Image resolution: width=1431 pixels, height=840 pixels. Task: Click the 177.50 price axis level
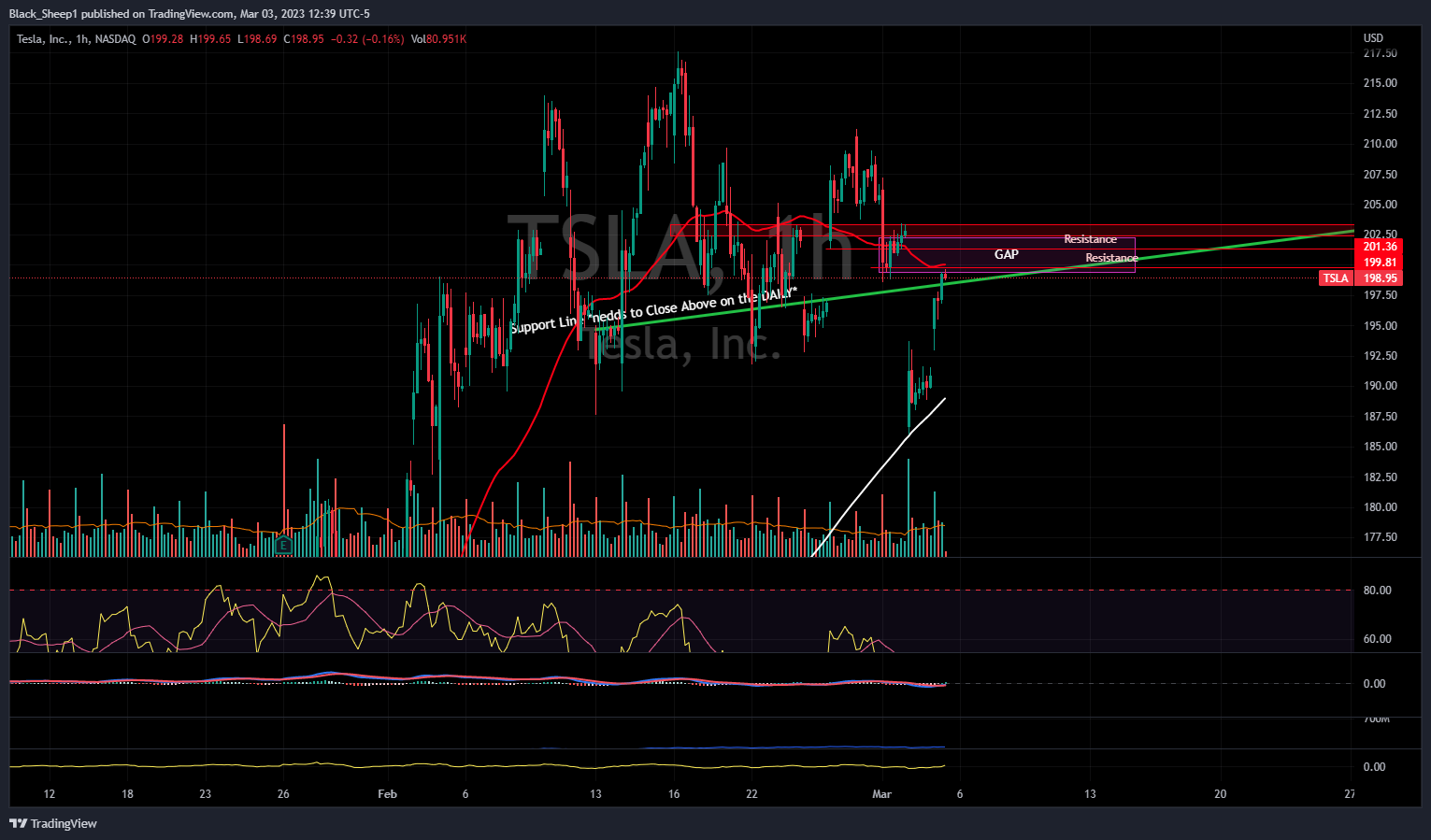[1380, 537]
